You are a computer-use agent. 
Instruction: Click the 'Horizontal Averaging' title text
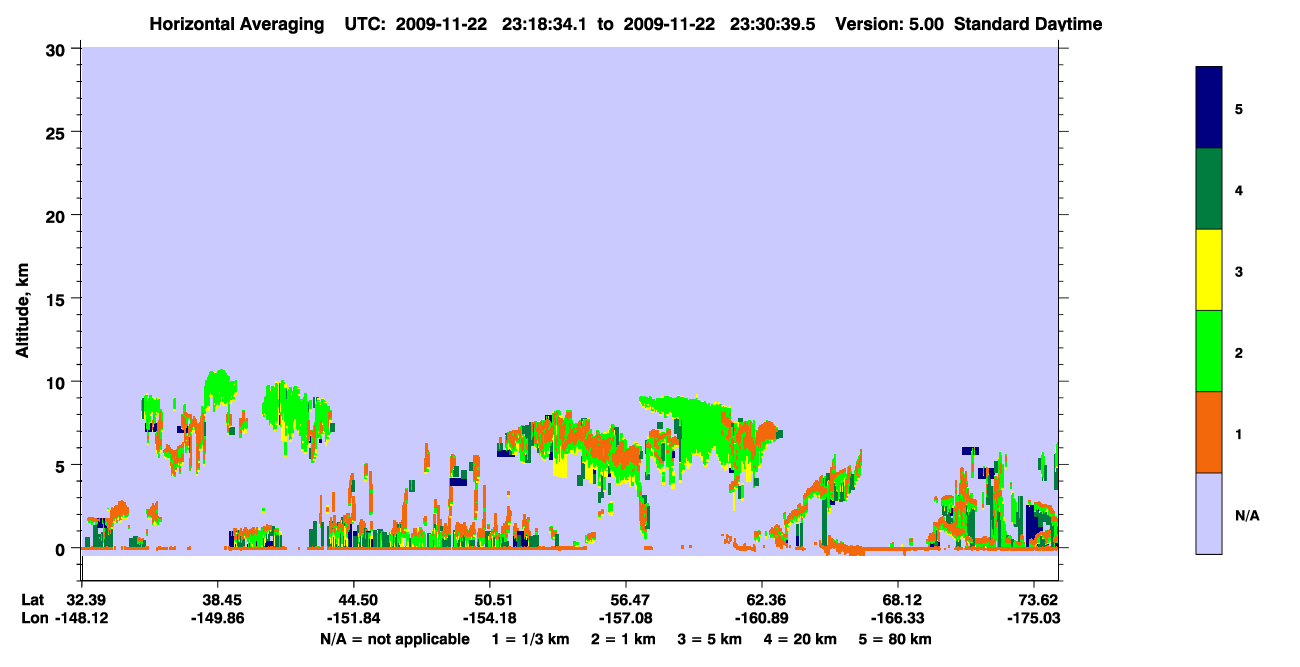(x=237, y=24)
